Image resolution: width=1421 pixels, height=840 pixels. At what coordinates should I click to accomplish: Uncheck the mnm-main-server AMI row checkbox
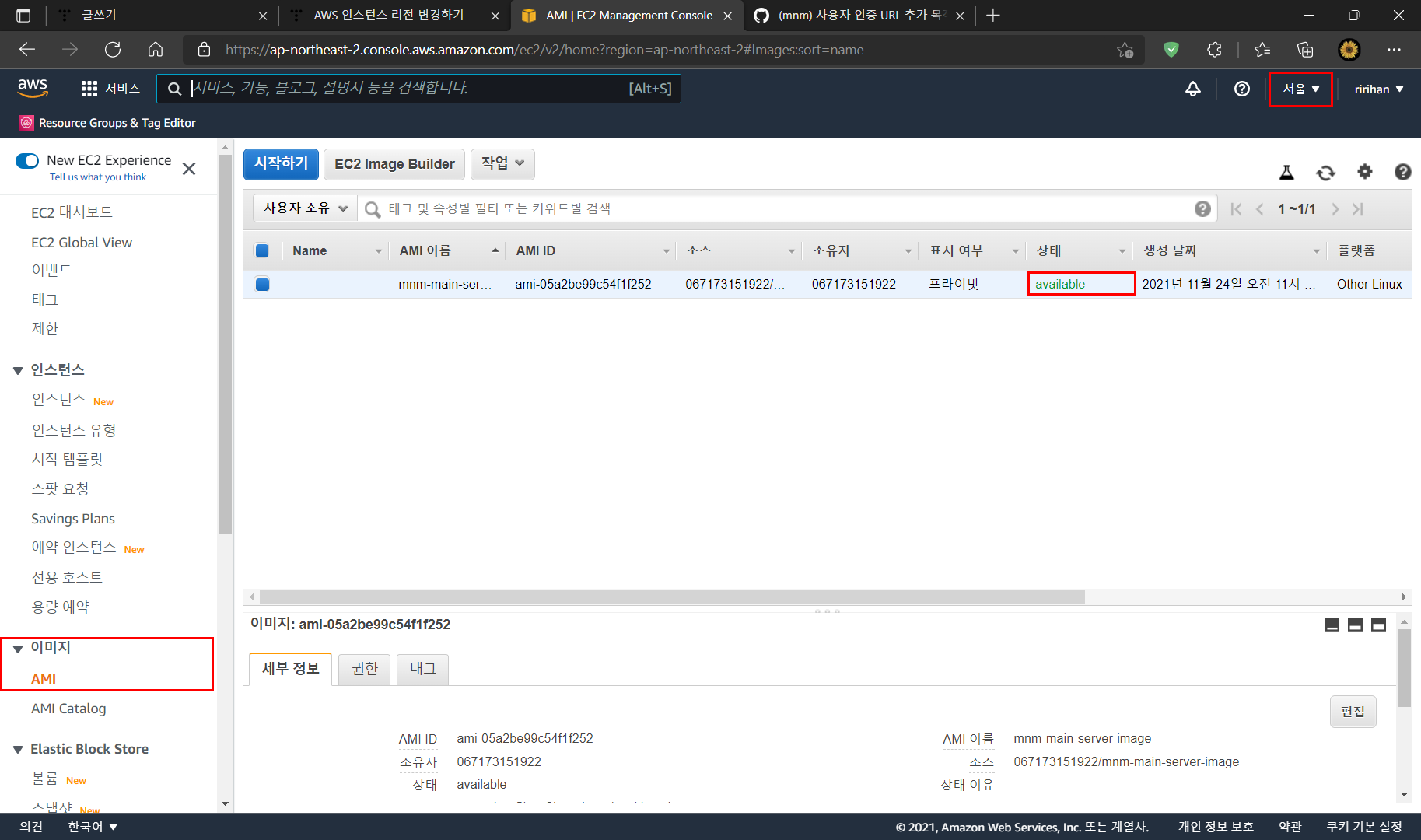(x=262, y=284)
